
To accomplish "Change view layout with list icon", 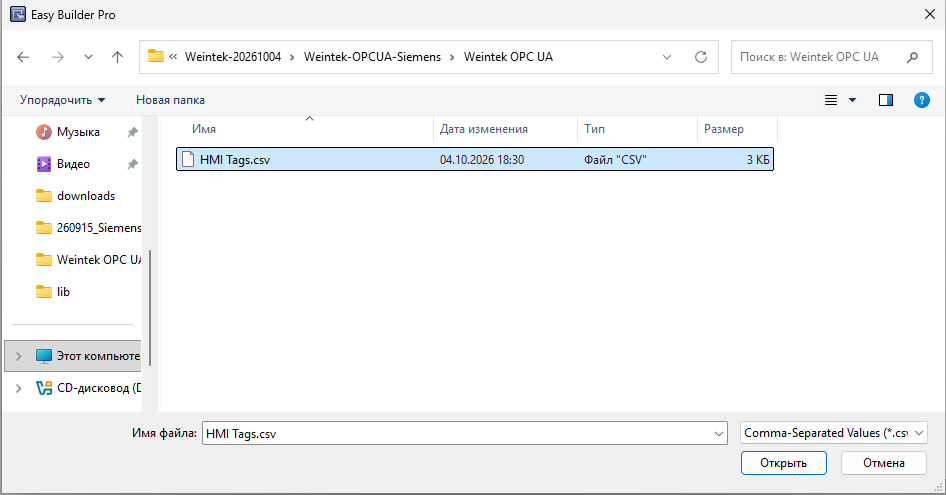I will click(831, 100).
